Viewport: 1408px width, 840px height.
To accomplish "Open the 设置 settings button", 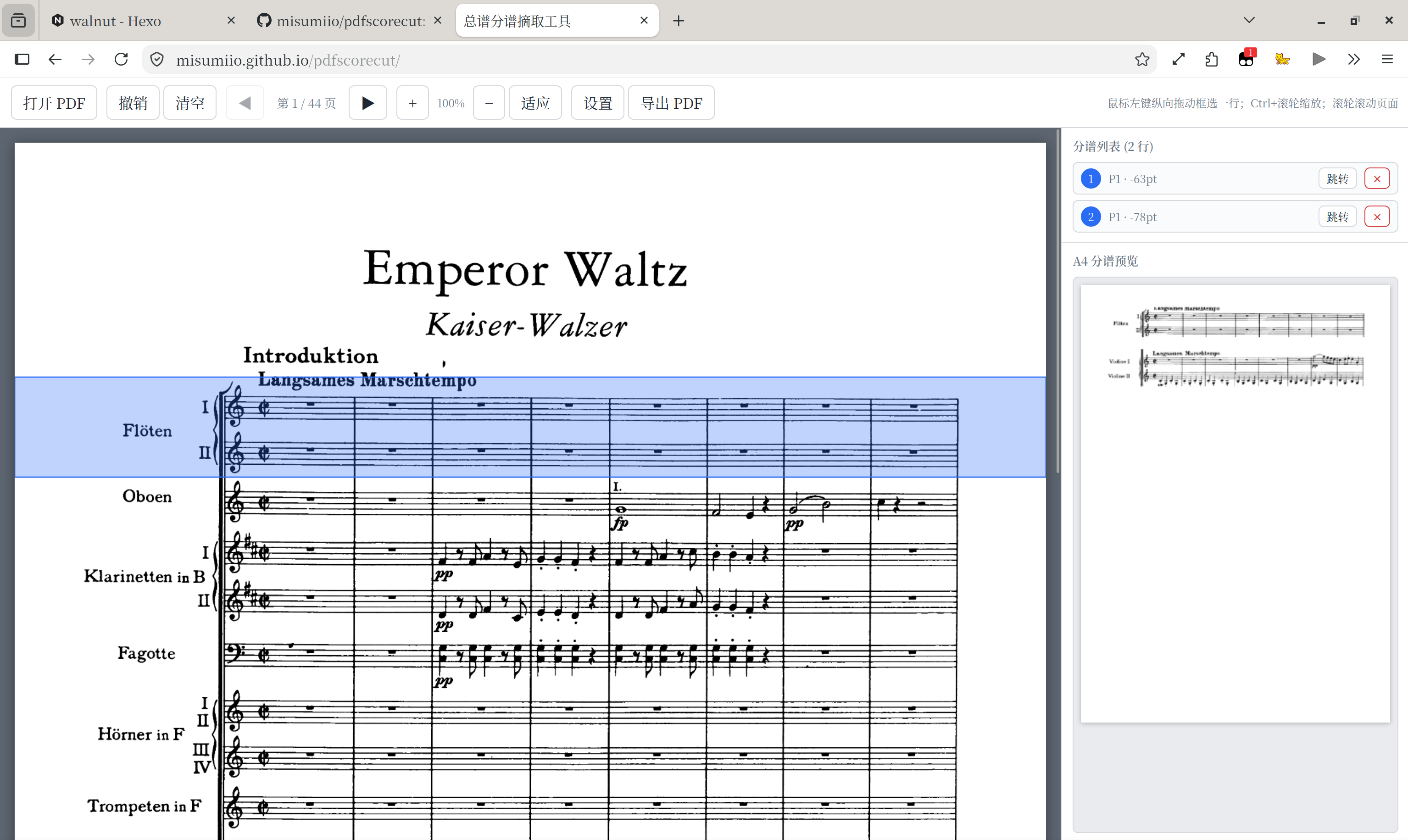I will tap(598, 103).
